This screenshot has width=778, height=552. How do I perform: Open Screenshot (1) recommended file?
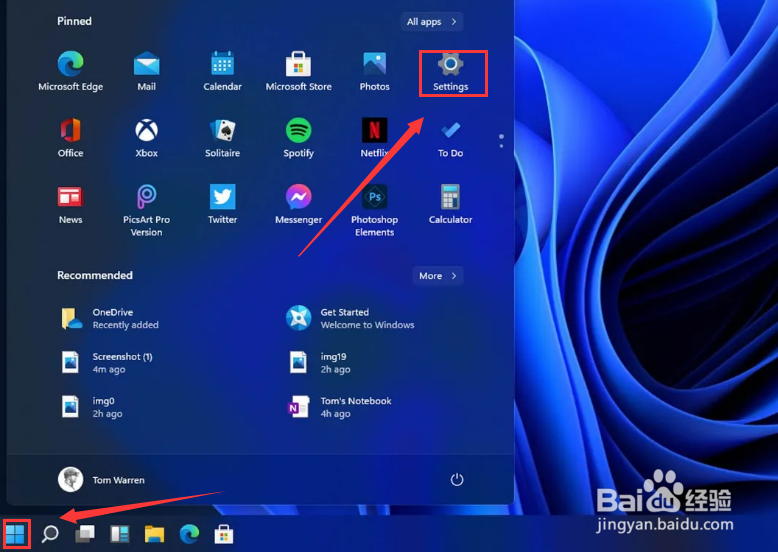(108, 363)
